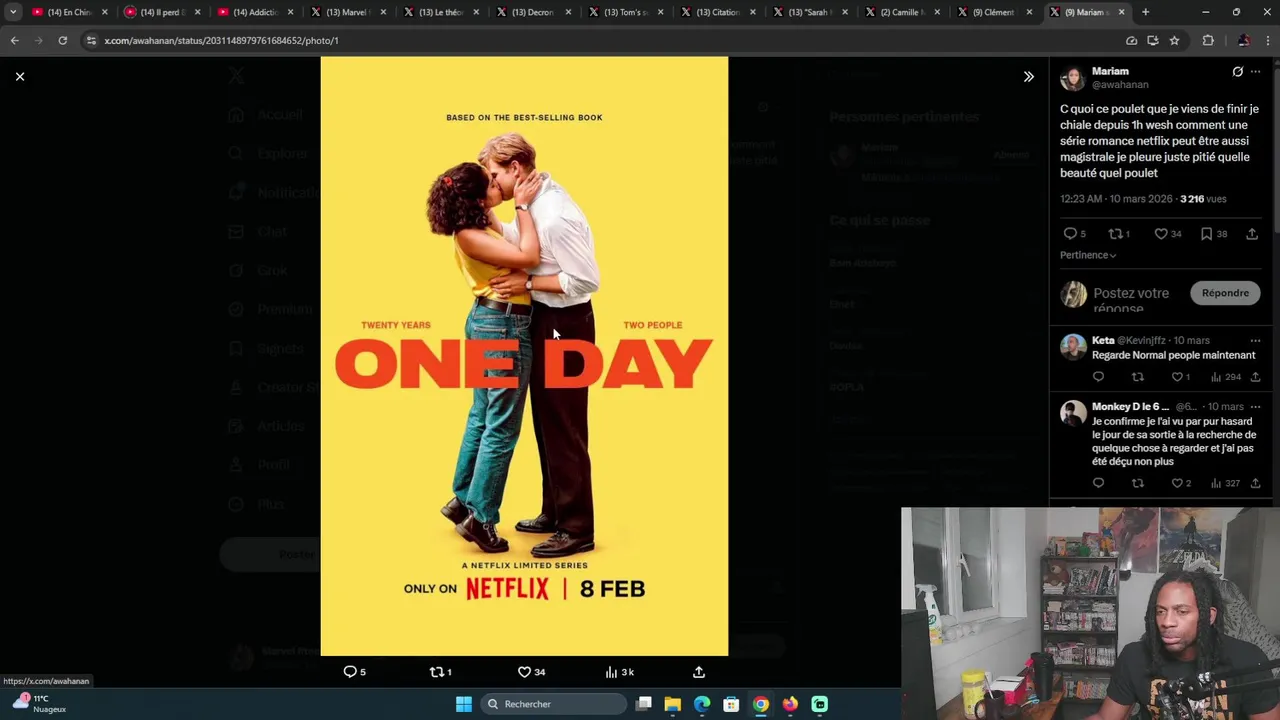This screenshot has width=1280, height=720.
Task: Open Keta's profile name link
Action: coord(1103,340)
